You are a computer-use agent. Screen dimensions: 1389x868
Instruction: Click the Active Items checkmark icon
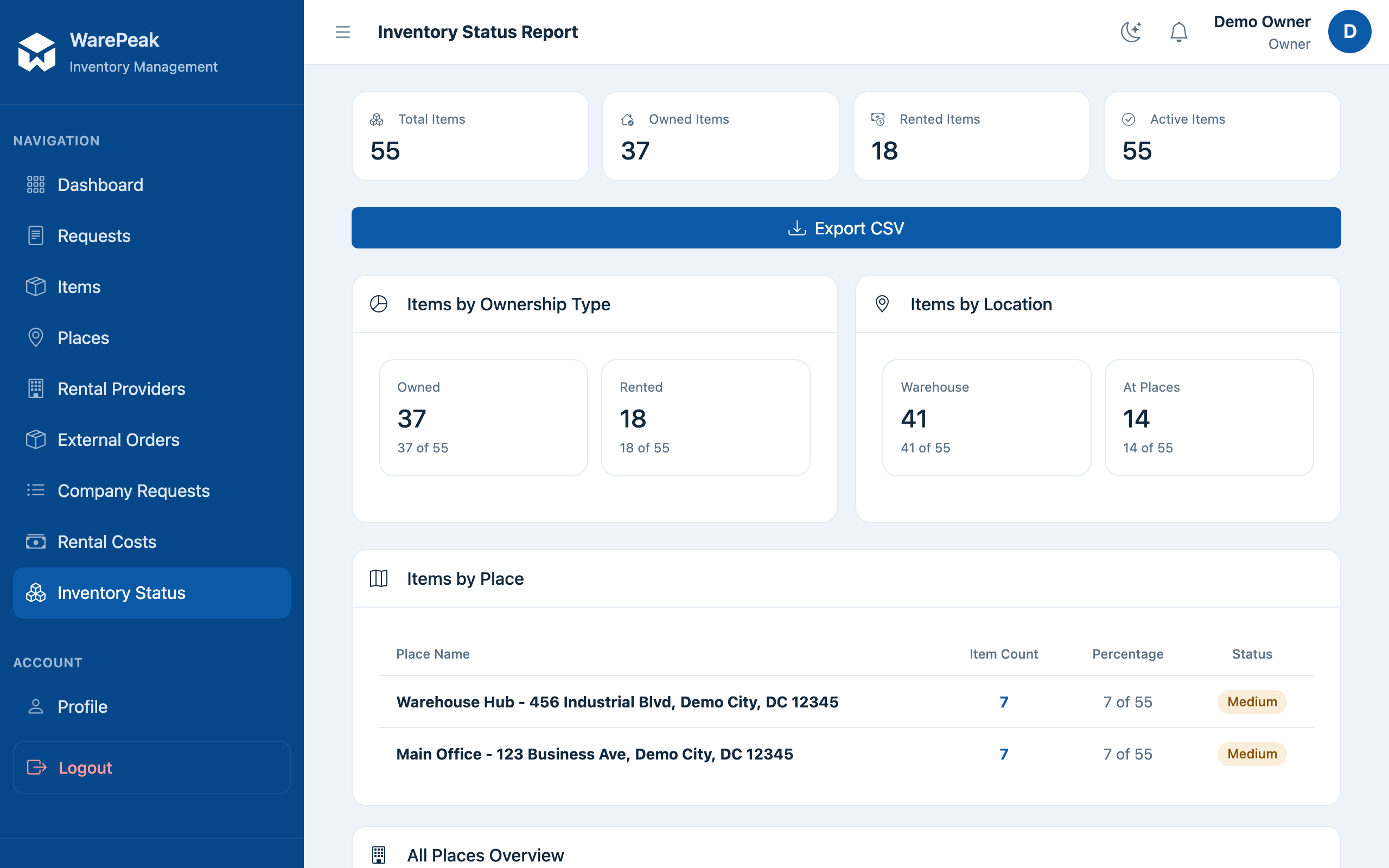[1129, 119]
